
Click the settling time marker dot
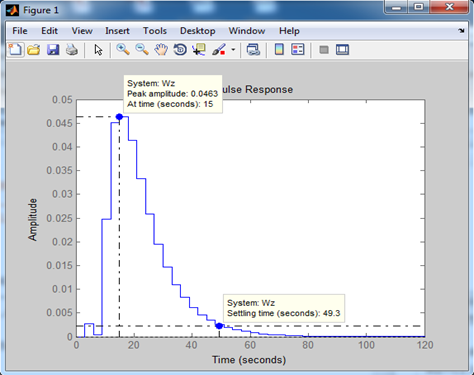point(219,326)
